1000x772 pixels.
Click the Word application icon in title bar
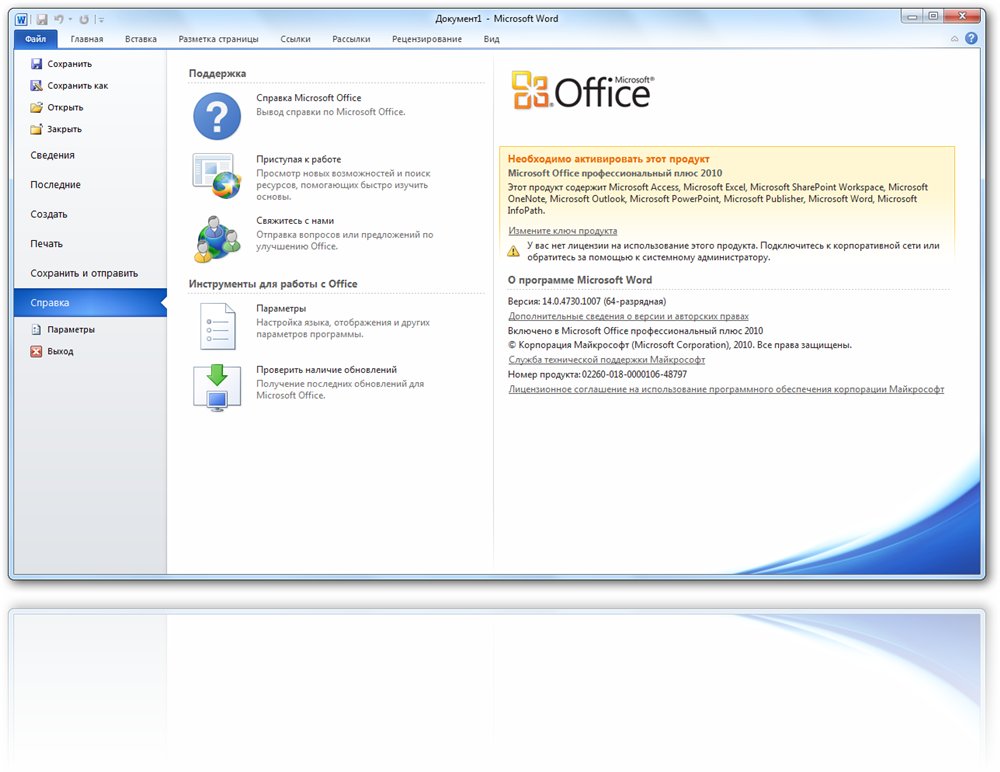click(21, 19)
